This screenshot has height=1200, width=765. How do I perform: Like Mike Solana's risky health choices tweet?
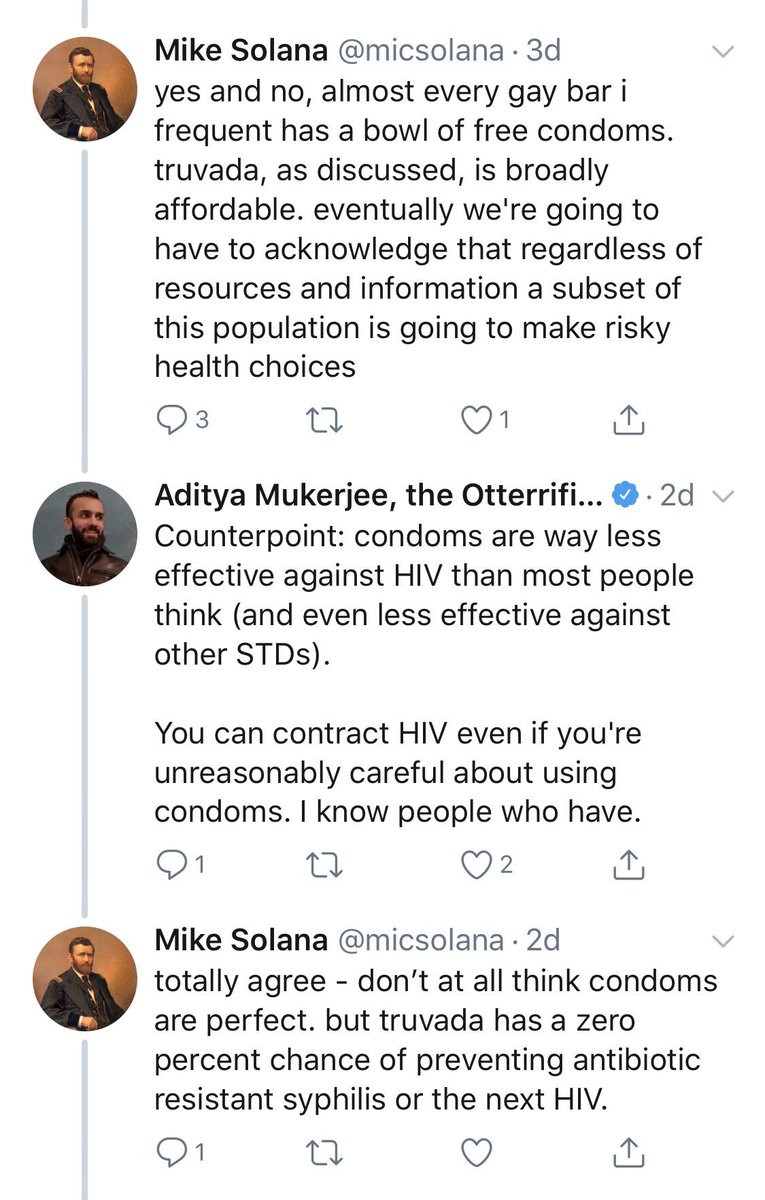click(477, 421)
